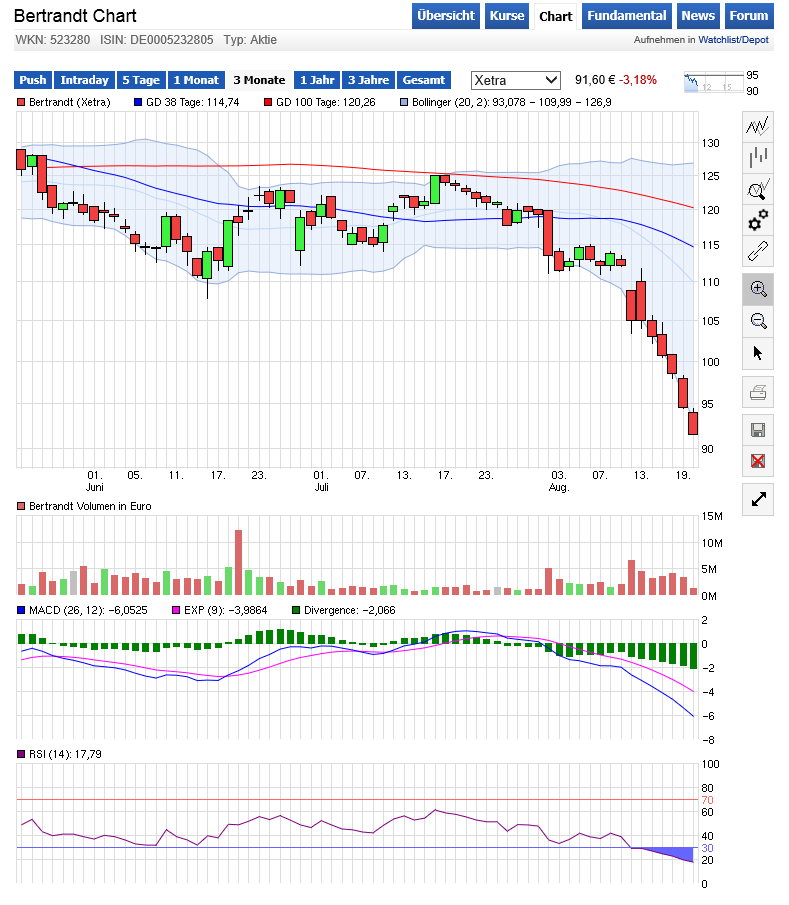Print the chart via printer icon

click(x=757, y=393)
